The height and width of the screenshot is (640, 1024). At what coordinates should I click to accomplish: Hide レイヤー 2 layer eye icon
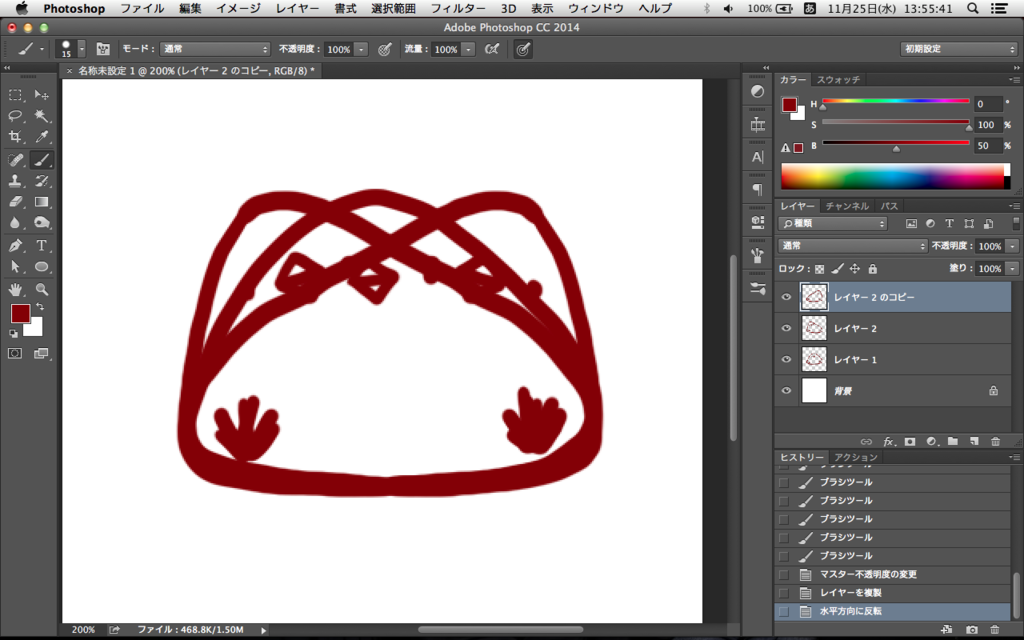786,328
